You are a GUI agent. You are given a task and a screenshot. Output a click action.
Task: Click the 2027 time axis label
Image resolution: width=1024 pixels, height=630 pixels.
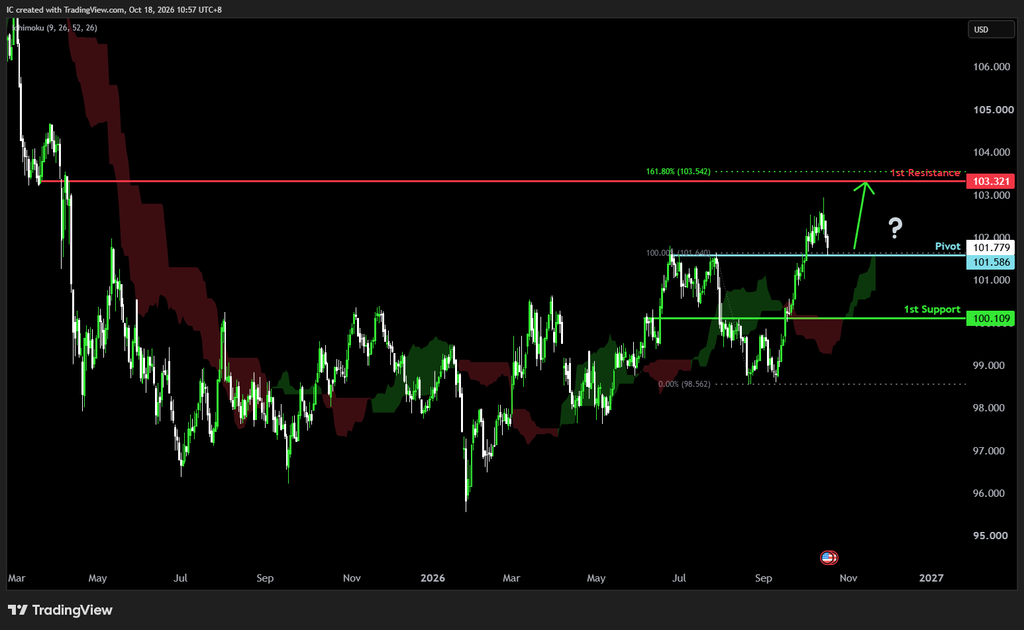(931, 578)
